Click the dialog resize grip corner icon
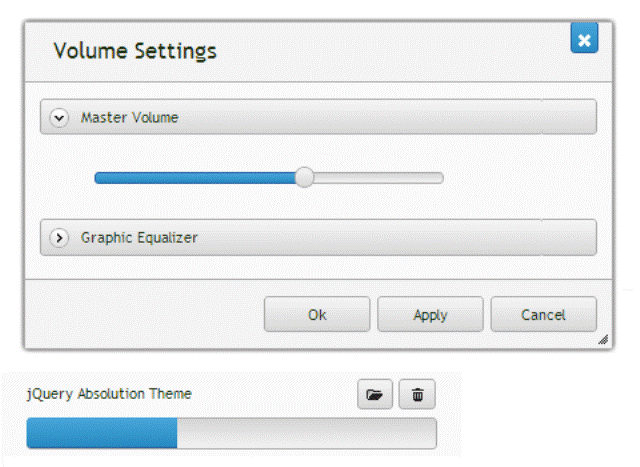The image size is (640, 467). point(603,340)
